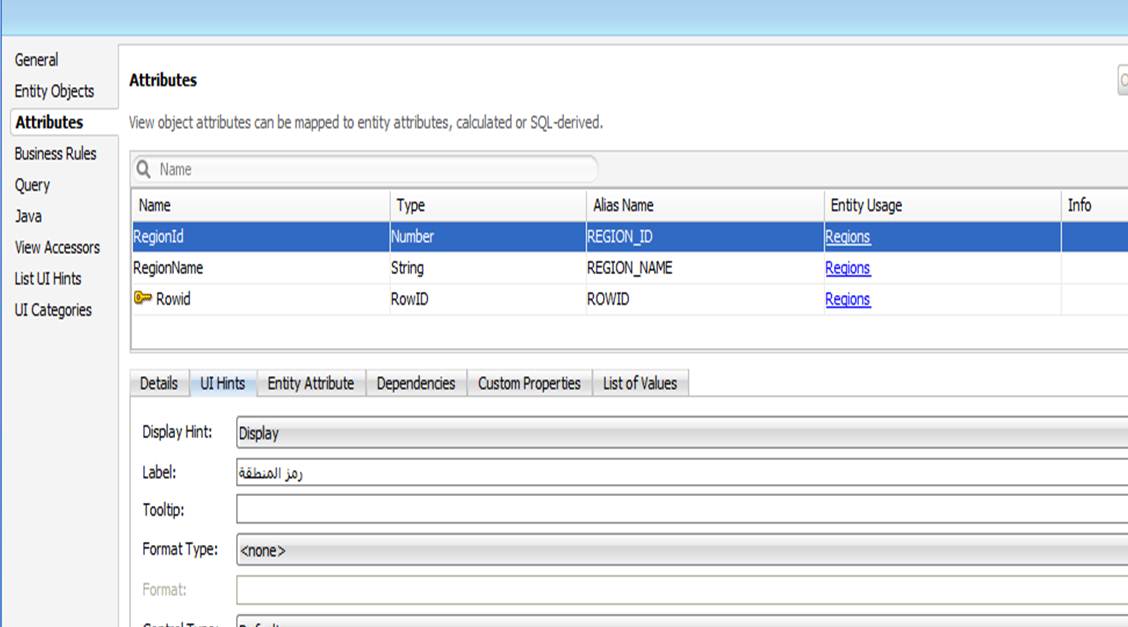The height and width of the screenshot is (627, 1128).
Task: Switch to List of Values tab
Action: (x=639, y=383)
